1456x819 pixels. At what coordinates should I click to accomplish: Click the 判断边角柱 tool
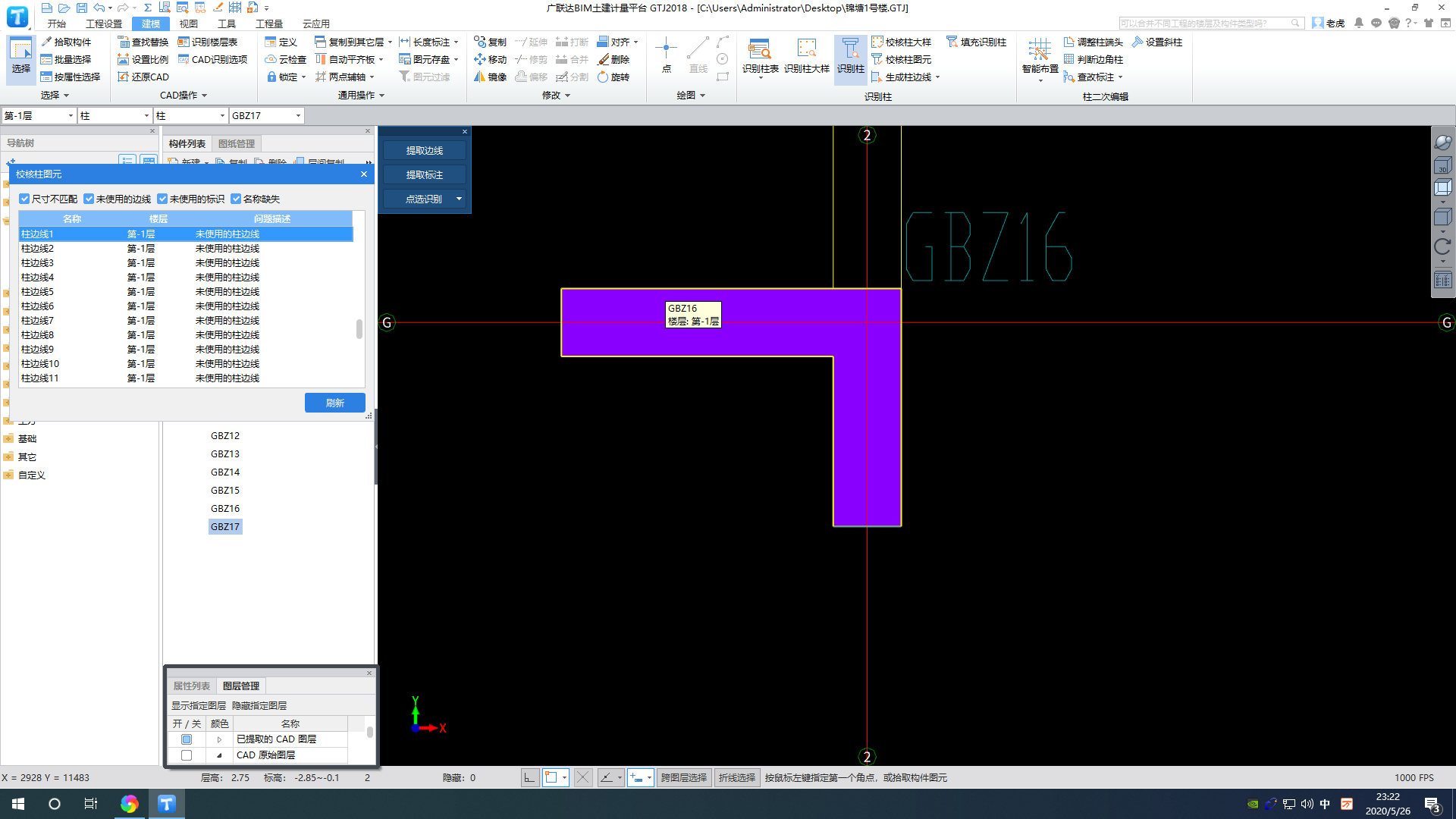(x=1094, y=59)
